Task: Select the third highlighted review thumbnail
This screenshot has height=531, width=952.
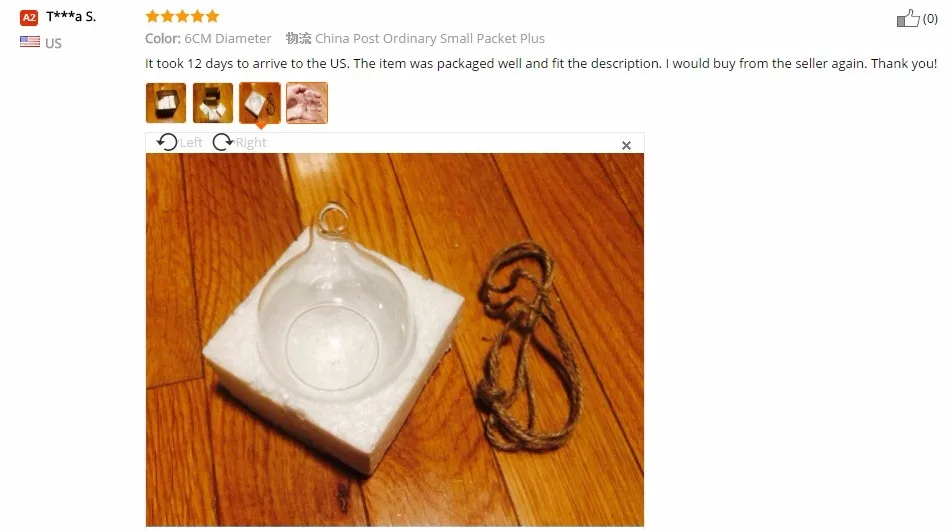Action: pos(260,103)
